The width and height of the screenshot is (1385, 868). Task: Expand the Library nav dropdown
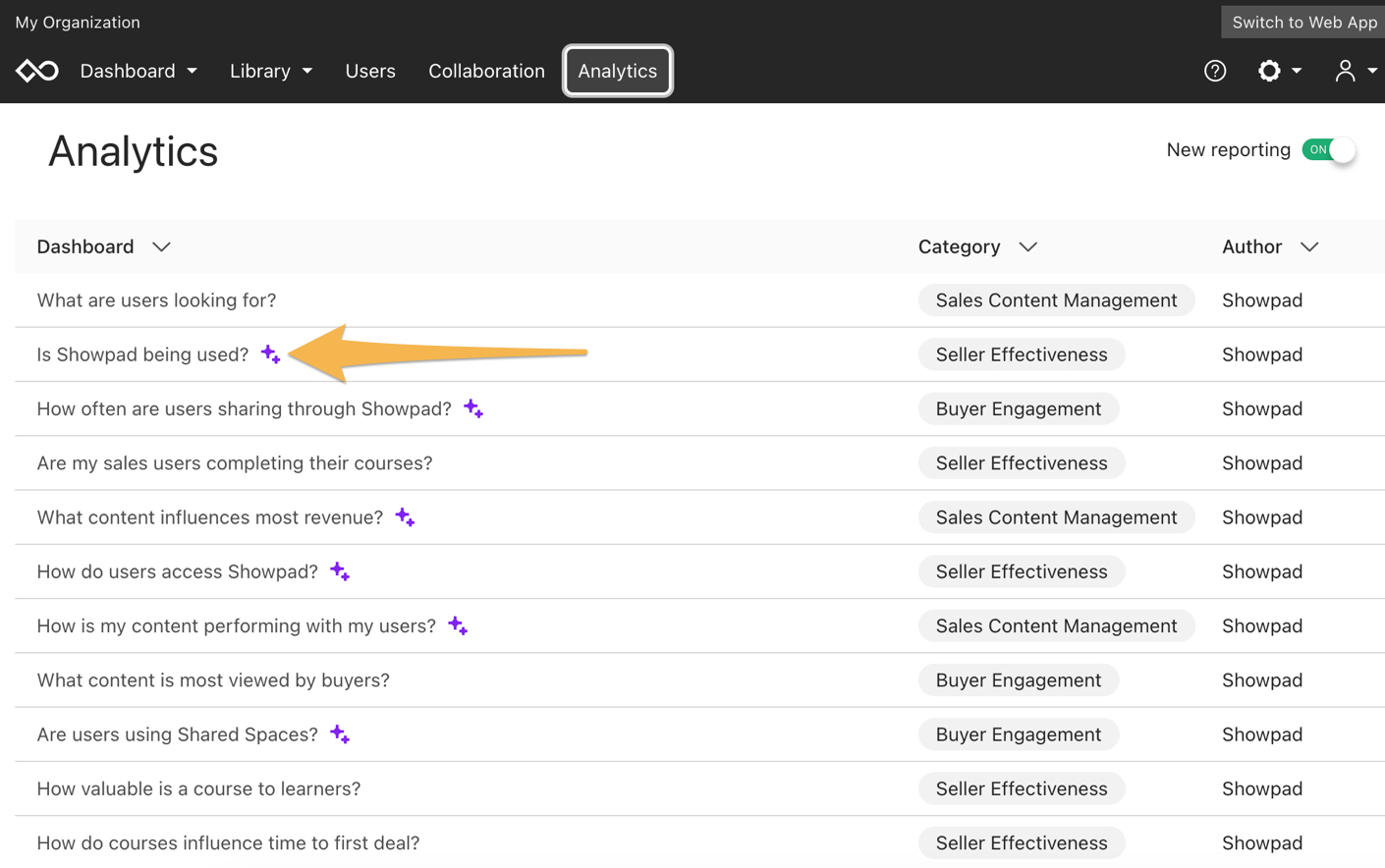pos(271,71)
